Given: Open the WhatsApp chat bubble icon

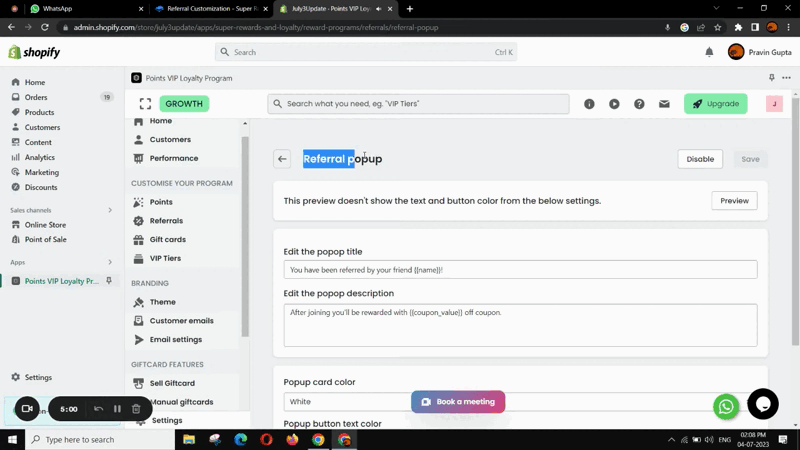Looking at the screenshot, I should click(x=726, y=406).
